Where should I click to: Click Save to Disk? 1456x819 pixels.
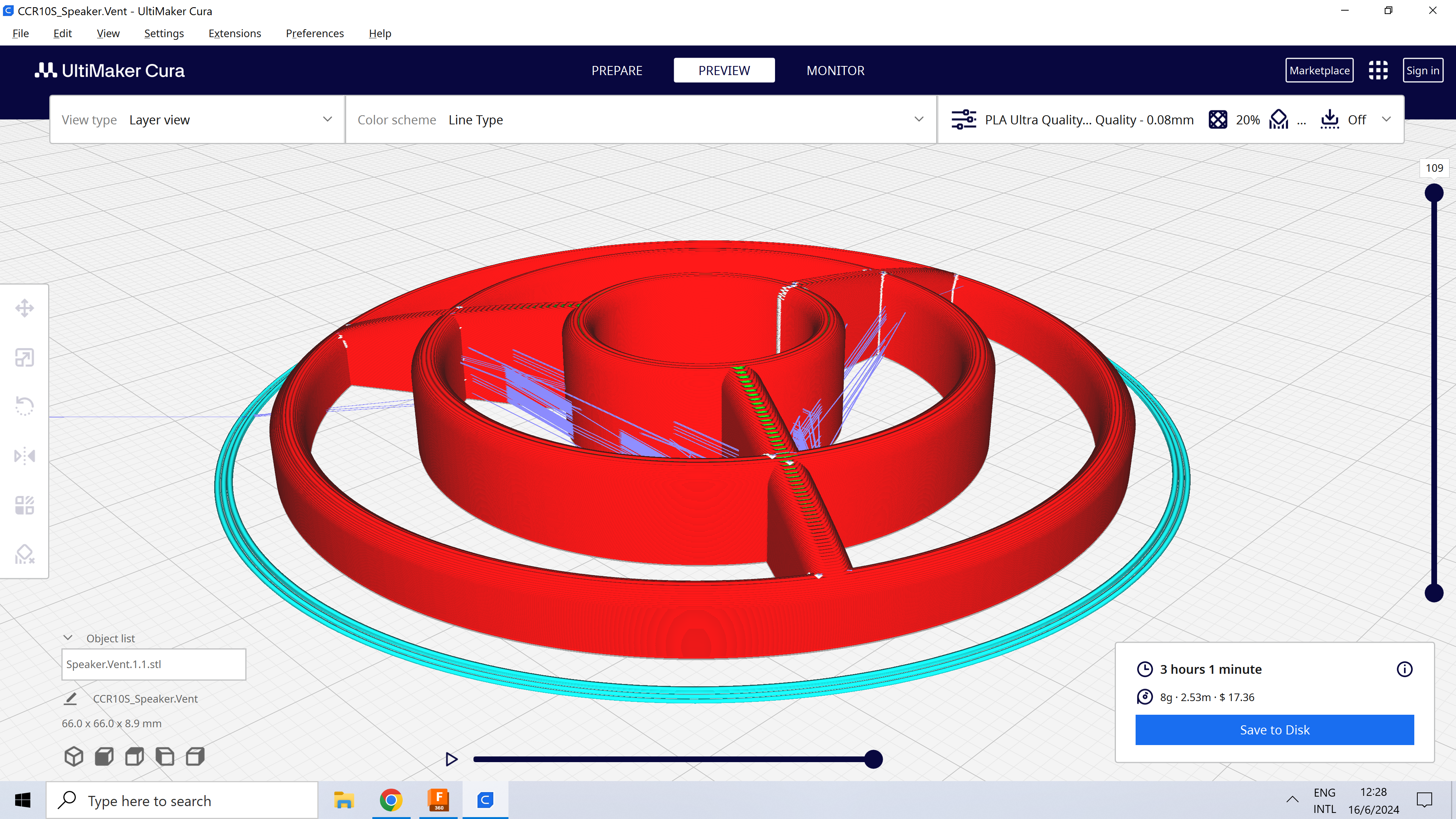point(1274,730)
